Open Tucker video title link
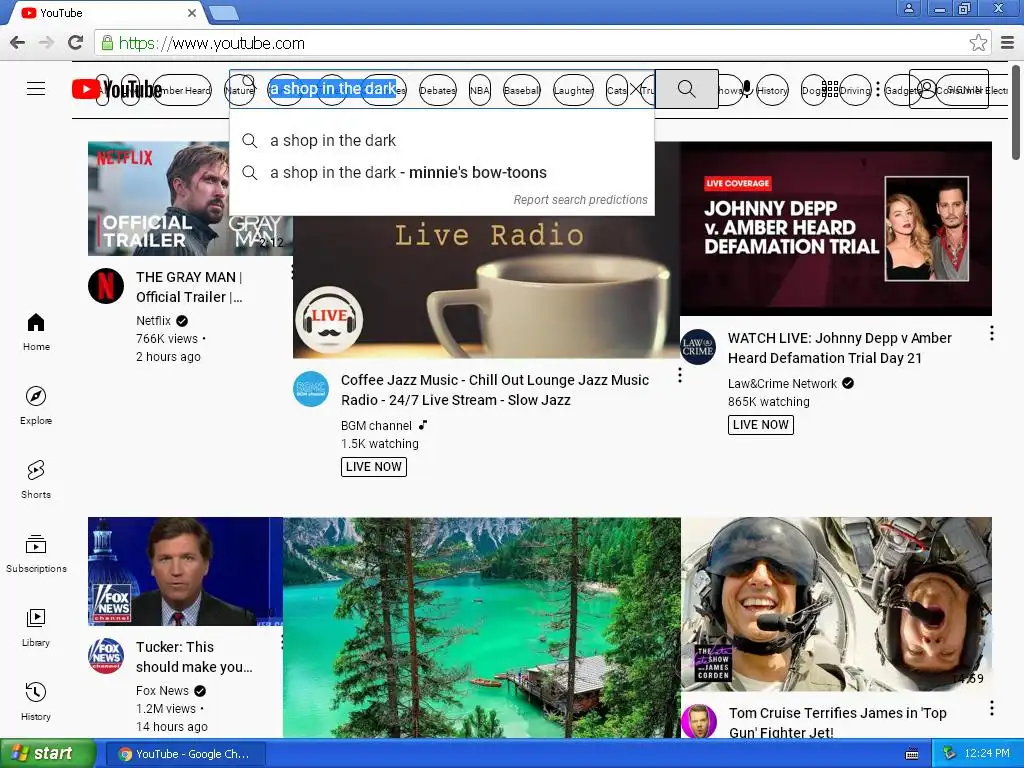The height and width of the screenshot is (768, 1024). pos(194,657)
